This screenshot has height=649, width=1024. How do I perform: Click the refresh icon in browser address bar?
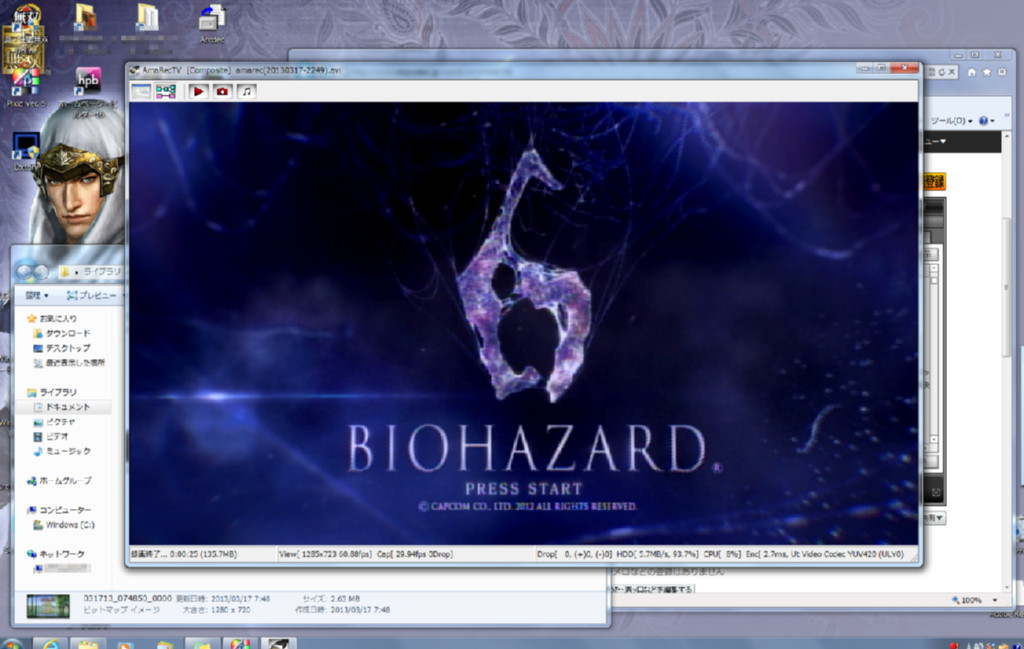coord(941,72)
